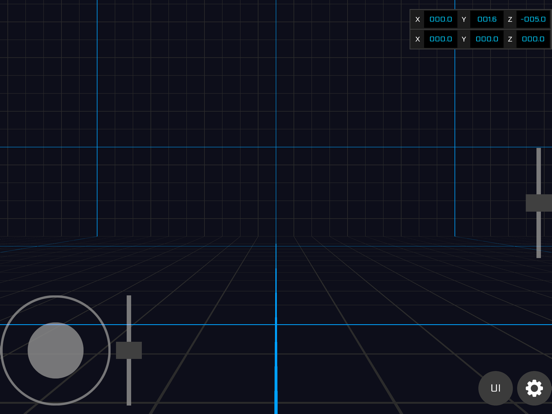Click the right-edge vertical slider handle
This screenshot has height=414, width=552.
coord(539,203)
